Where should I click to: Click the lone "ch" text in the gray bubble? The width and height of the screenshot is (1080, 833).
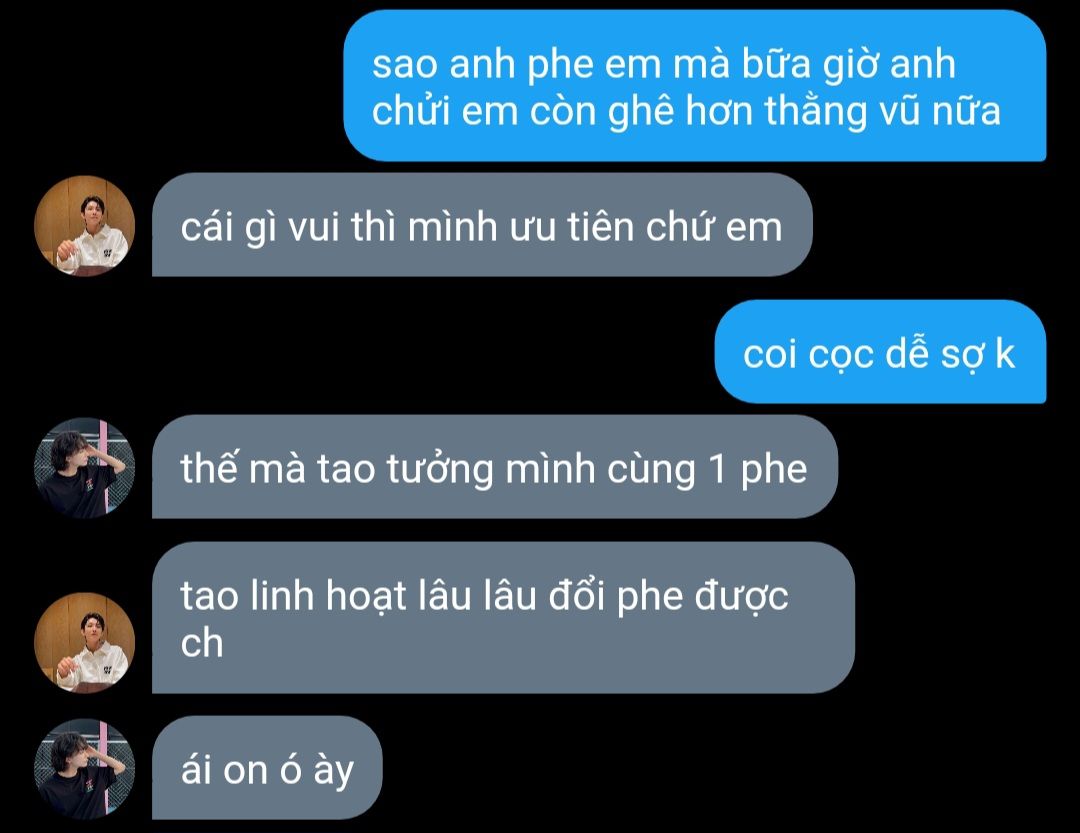202,643
